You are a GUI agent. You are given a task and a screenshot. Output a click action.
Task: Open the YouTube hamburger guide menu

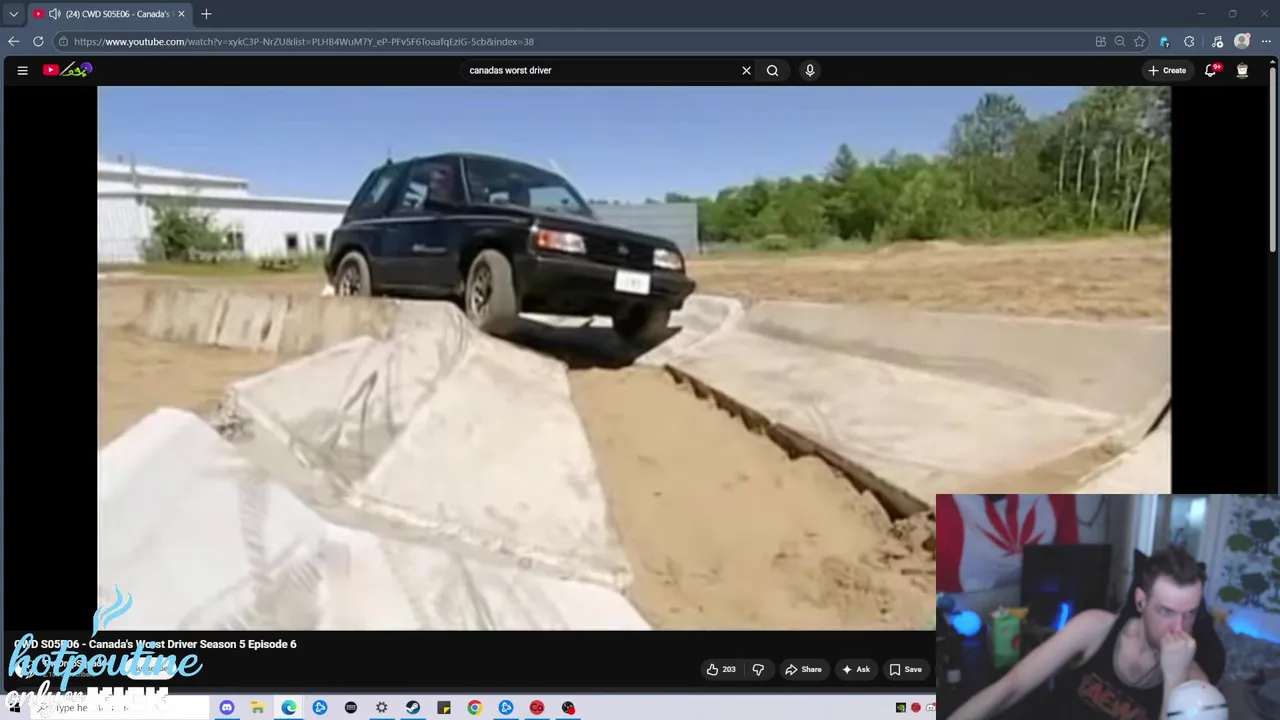(x=22, y=70)
